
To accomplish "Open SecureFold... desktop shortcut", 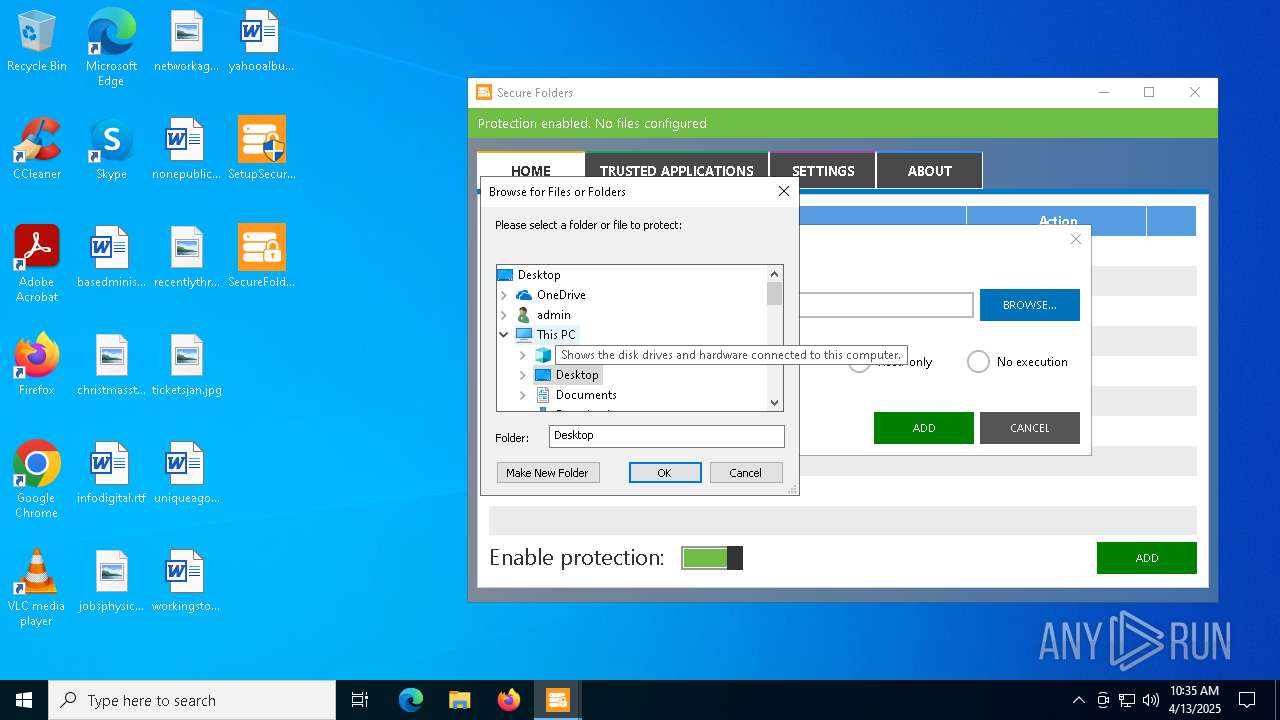I will click(x=260, y=258).
